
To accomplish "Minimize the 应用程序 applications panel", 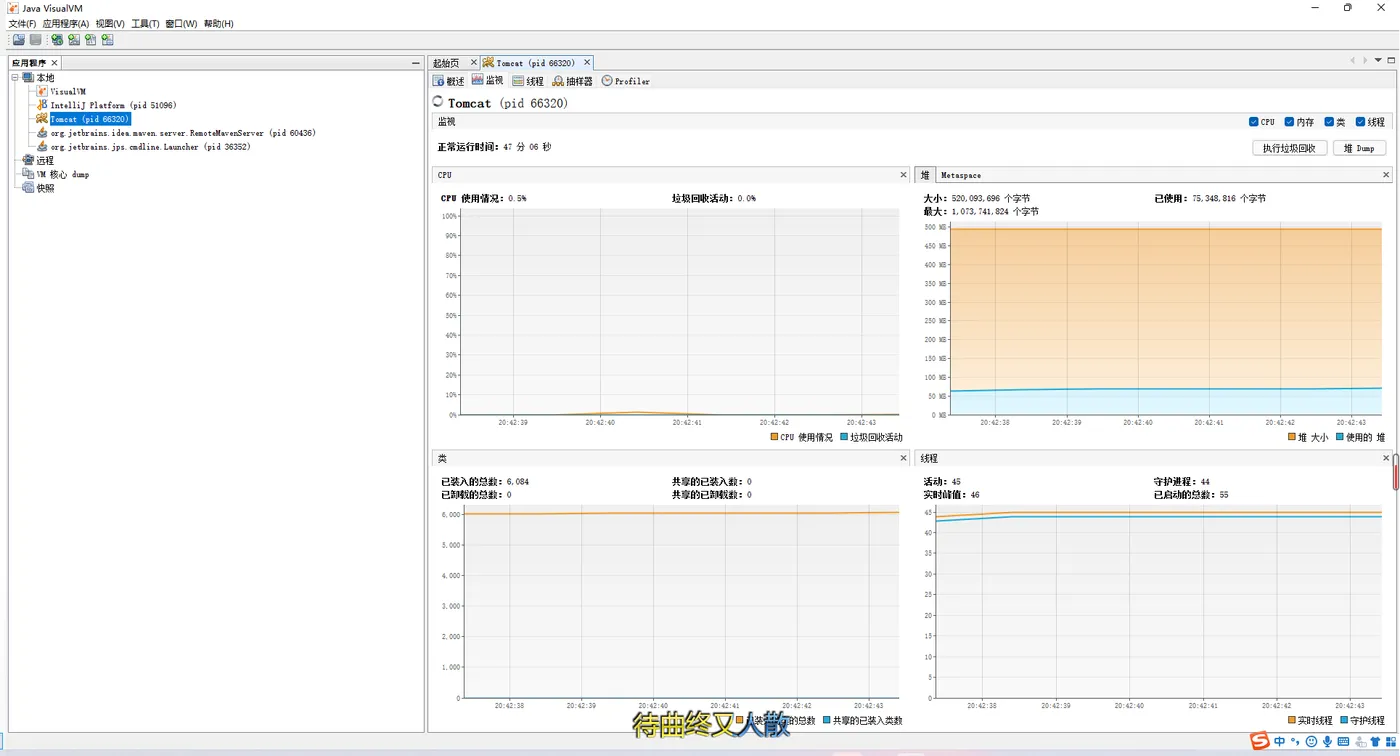I will click(416, 62).
